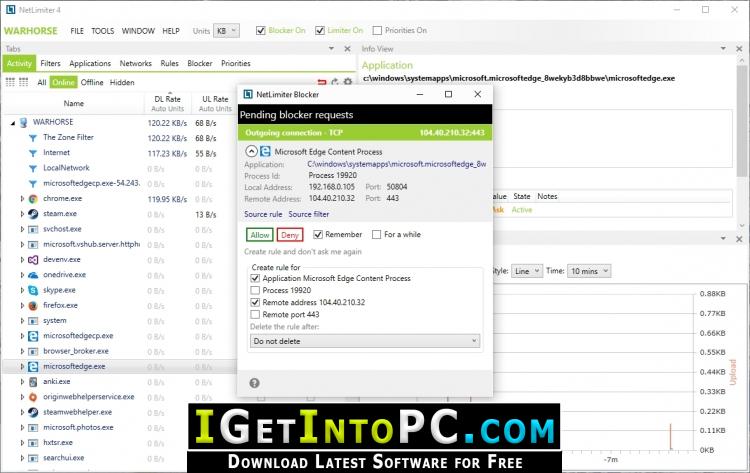Collapse the Microsoft Edge Content Process details

tap(251, 152)
